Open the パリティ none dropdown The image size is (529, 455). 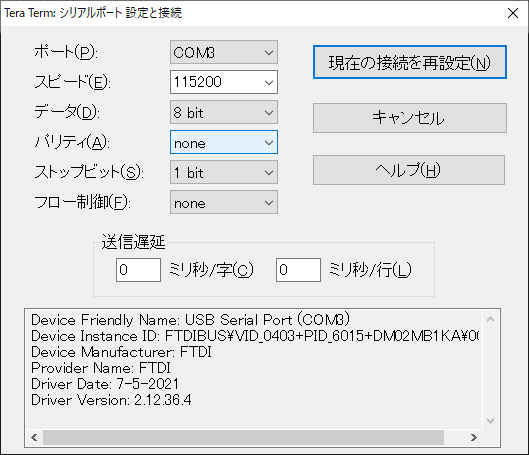tap(224, 142)
